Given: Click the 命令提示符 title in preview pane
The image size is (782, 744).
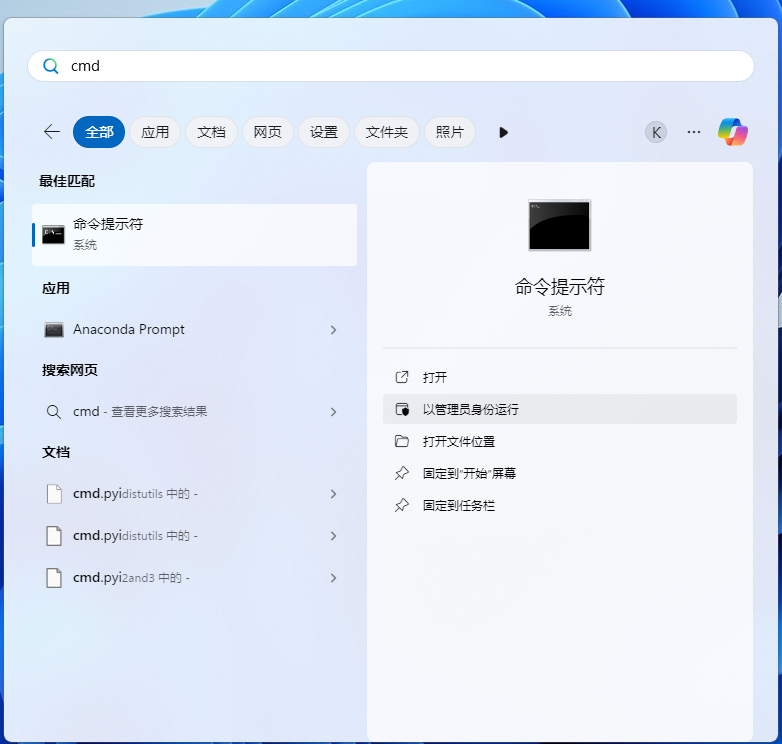Looking at the screenshot, I should coord(560,287).
